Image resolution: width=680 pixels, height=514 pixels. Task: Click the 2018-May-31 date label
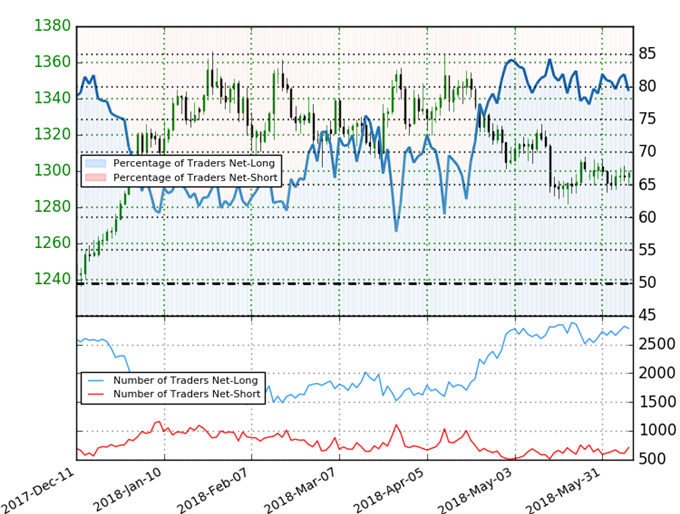pyautogui.click(x=562, y=490)
